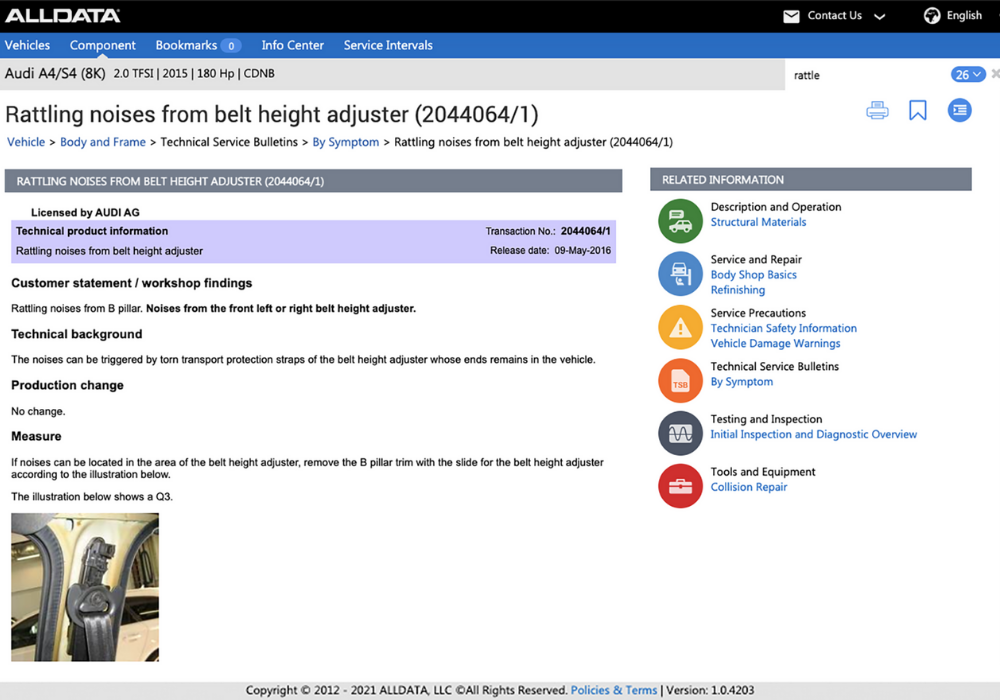Clear the search with the X icon
The height and width of the screenshot is (700, 1000).
pos(995,74)
